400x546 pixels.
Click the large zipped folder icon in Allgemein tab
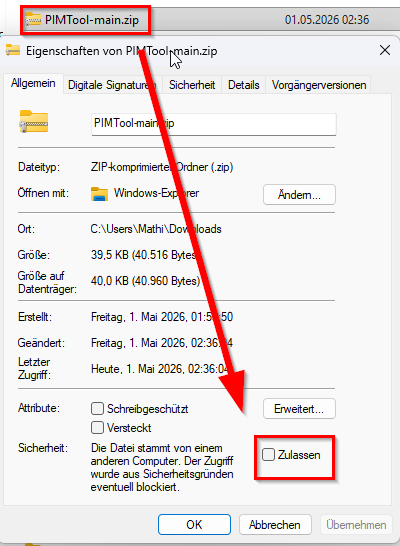click(34, 122)
